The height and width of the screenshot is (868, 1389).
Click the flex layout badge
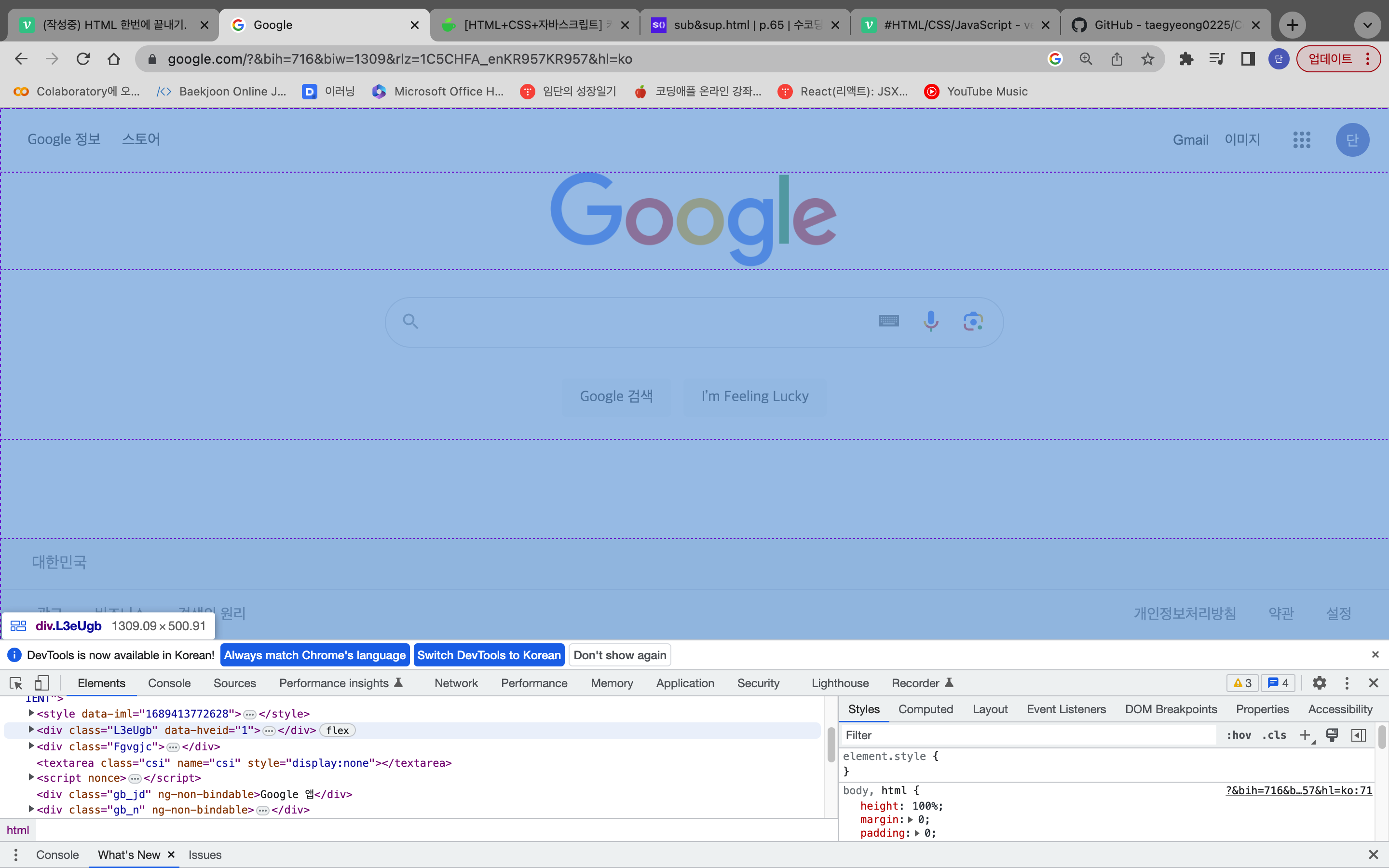pos(338,730)
